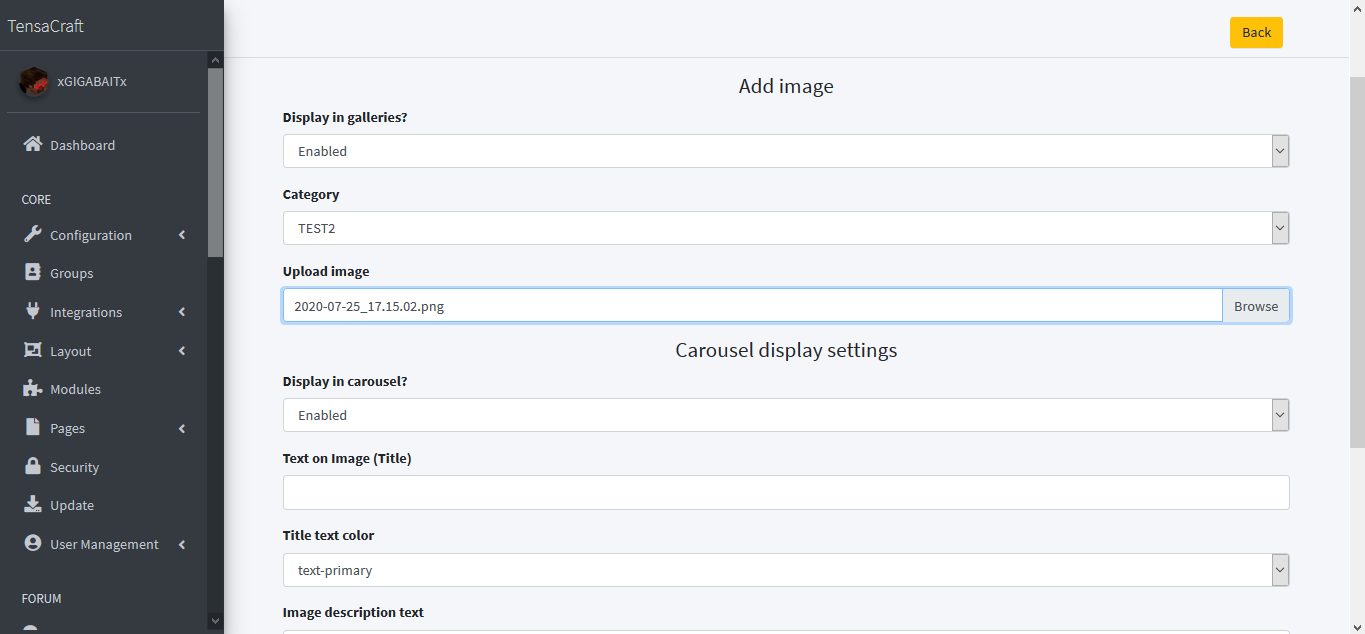The height and width of the screenshot is (634, 1365).
Task: Click the Security lock icon
Action: pos(32,467)
